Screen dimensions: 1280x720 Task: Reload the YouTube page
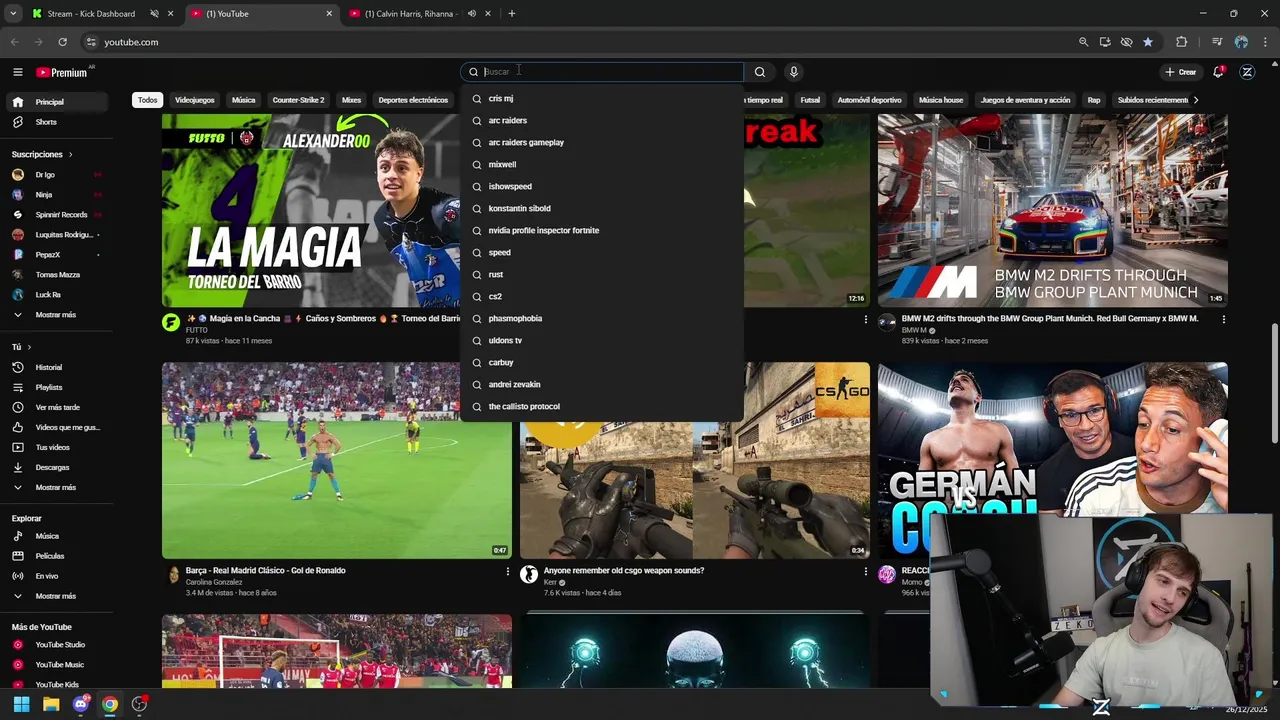tap(62, 42)
